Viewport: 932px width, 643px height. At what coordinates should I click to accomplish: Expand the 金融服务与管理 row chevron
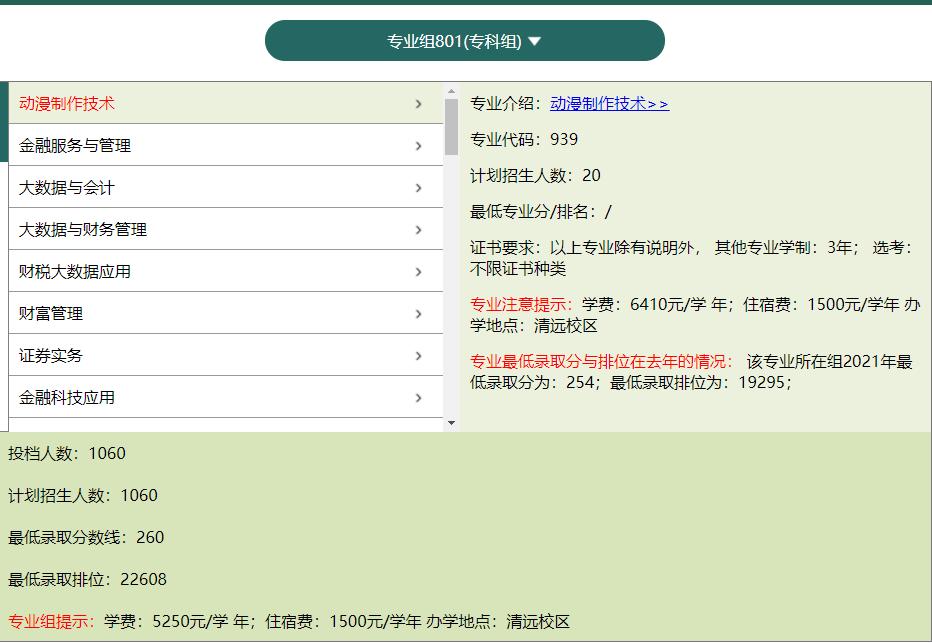(419, 145)
